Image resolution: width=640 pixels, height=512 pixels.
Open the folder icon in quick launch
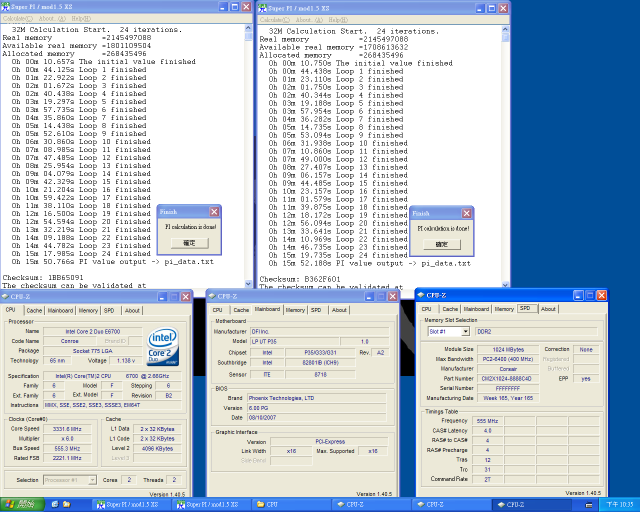click(x=67, y=505)
